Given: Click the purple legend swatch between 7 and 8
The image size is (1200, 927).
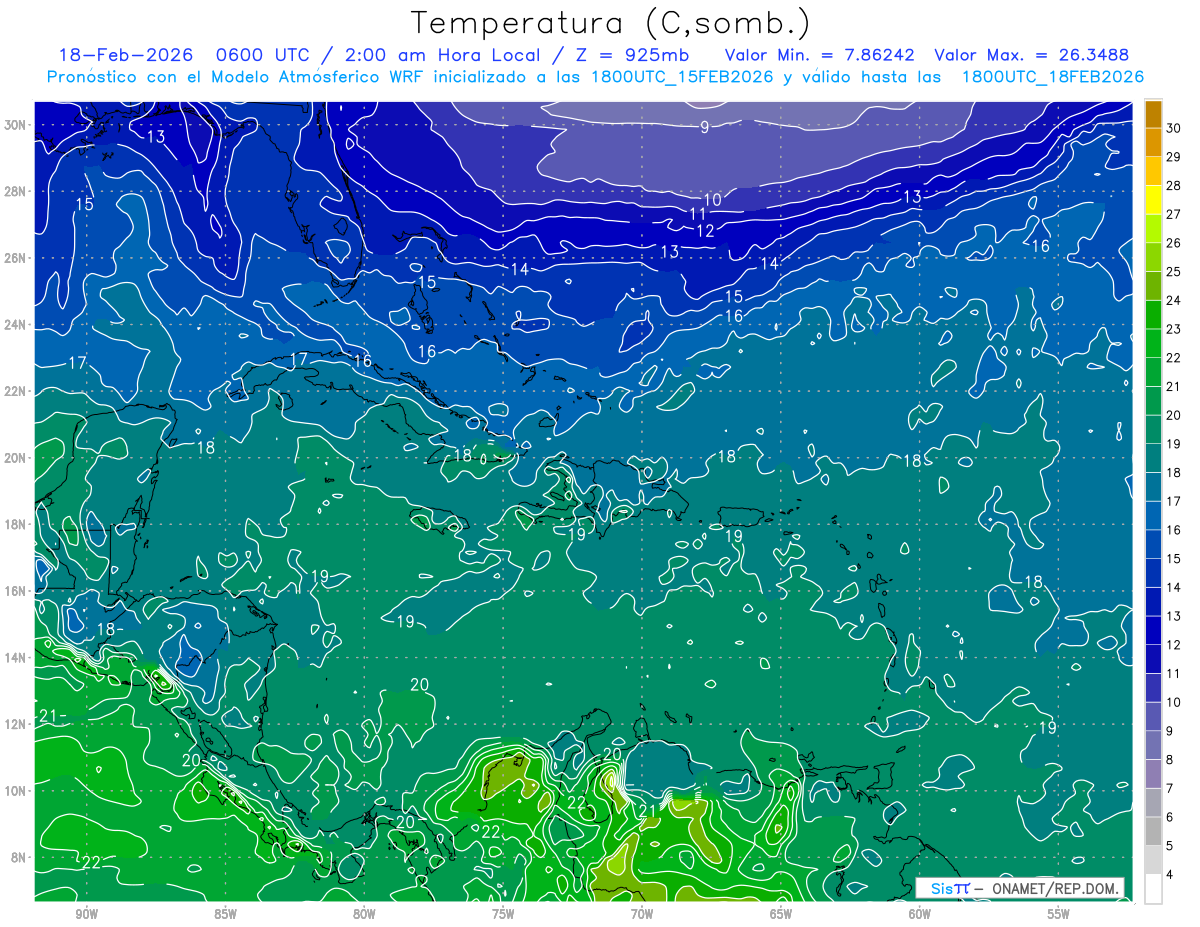Looking at the screenshot, I should [x=1153, y=774].
